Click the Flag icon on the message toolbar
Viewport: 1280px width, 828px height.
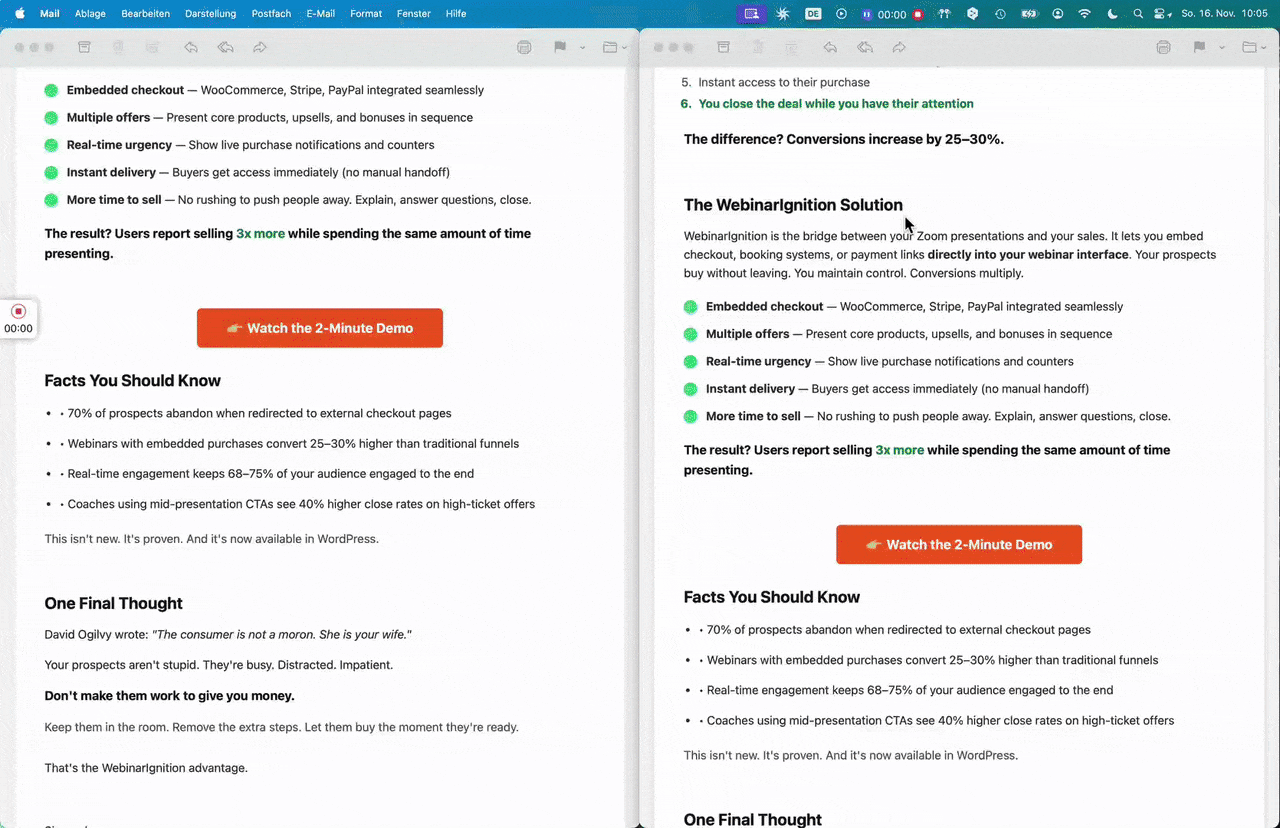coord(559,46)
